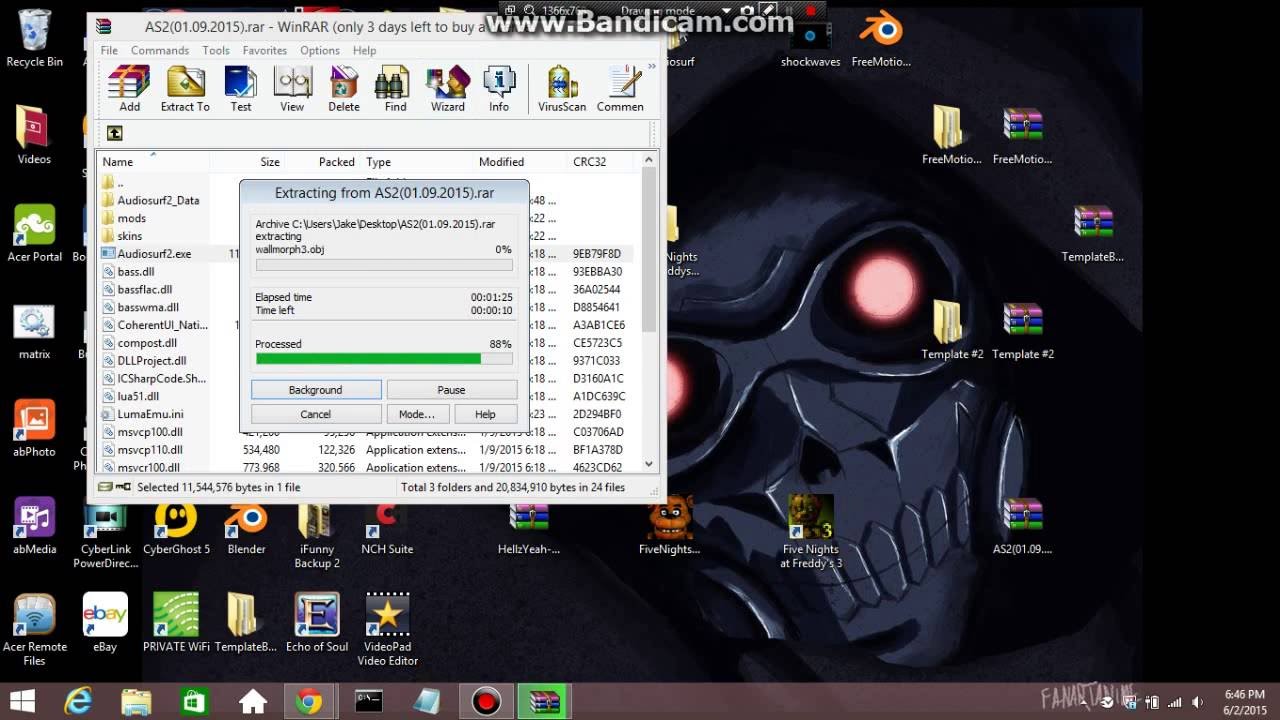The height and width of the screenshot is (720, 1280).
Task: Select the Audiosurf2.exe file
Action: click(x=146, y=254)
